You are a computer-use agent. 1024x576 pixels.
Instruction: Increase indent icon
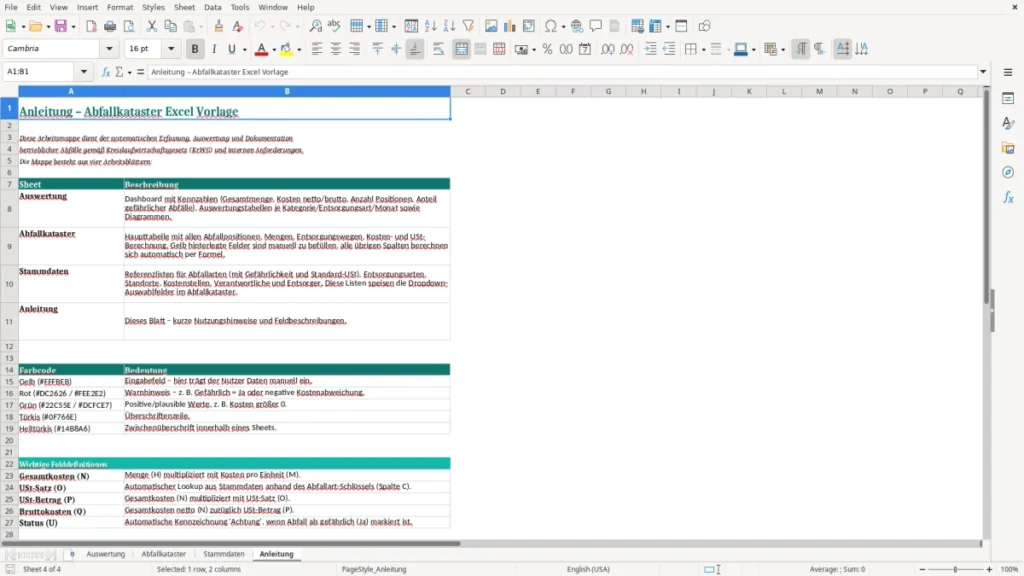pyautogui.click(x=650, y=49)
